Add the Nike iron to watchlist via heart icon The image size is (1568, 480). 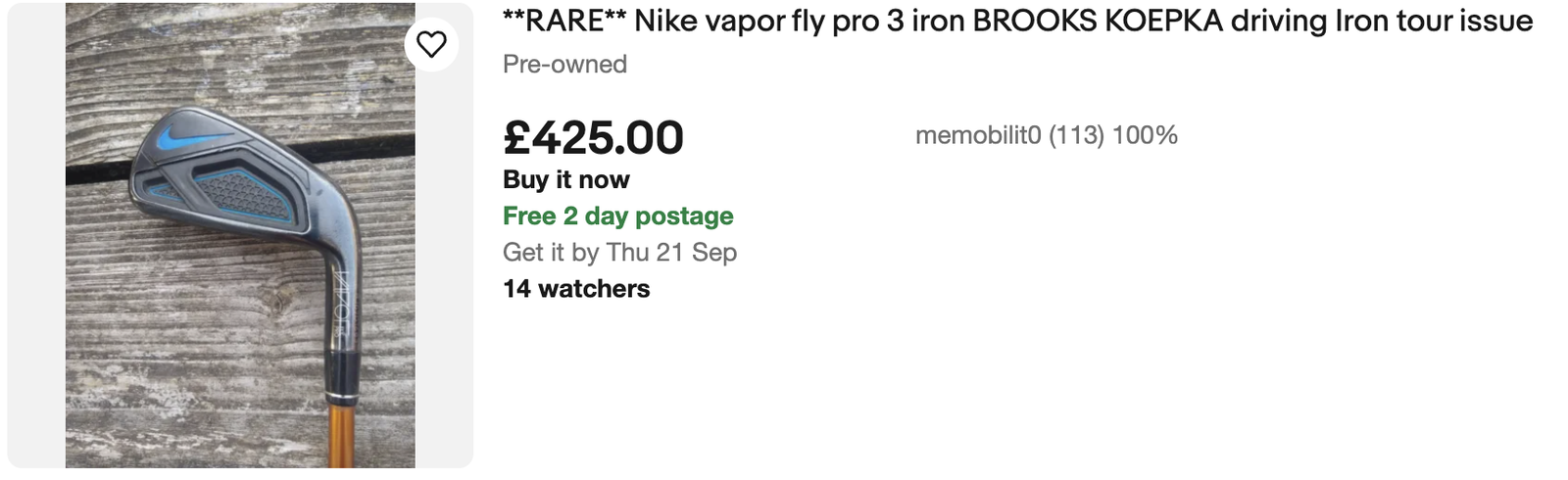click(x=431, y=44)
